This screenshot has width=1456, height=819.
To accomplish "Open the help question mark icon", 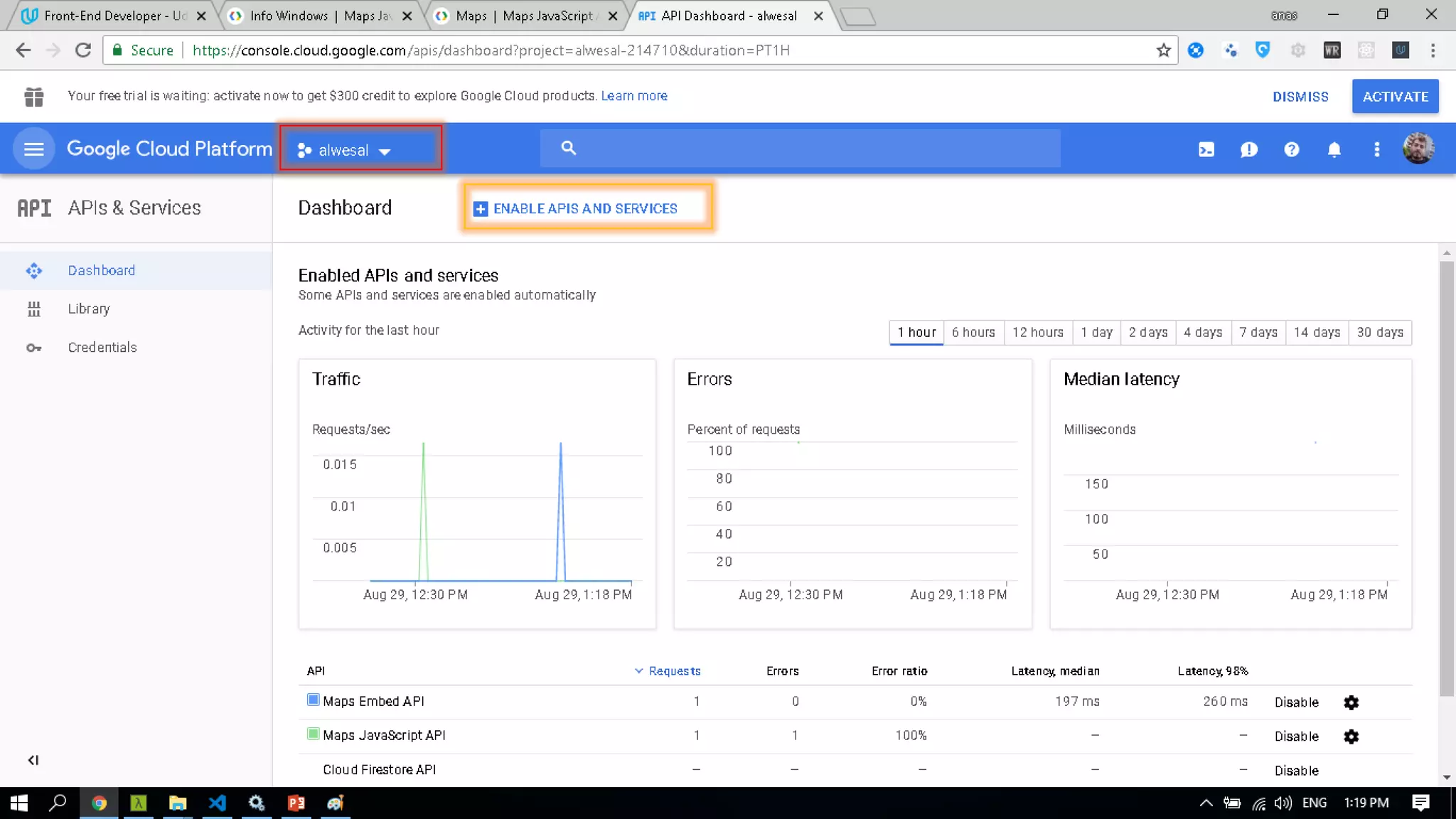I will point(1291,149).
